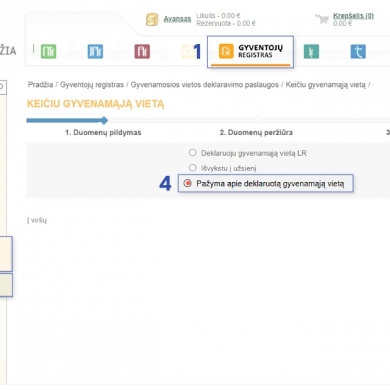Open the blue JAR register icon
The width and height of the screenshot is (390, 390).
(95, 51)
